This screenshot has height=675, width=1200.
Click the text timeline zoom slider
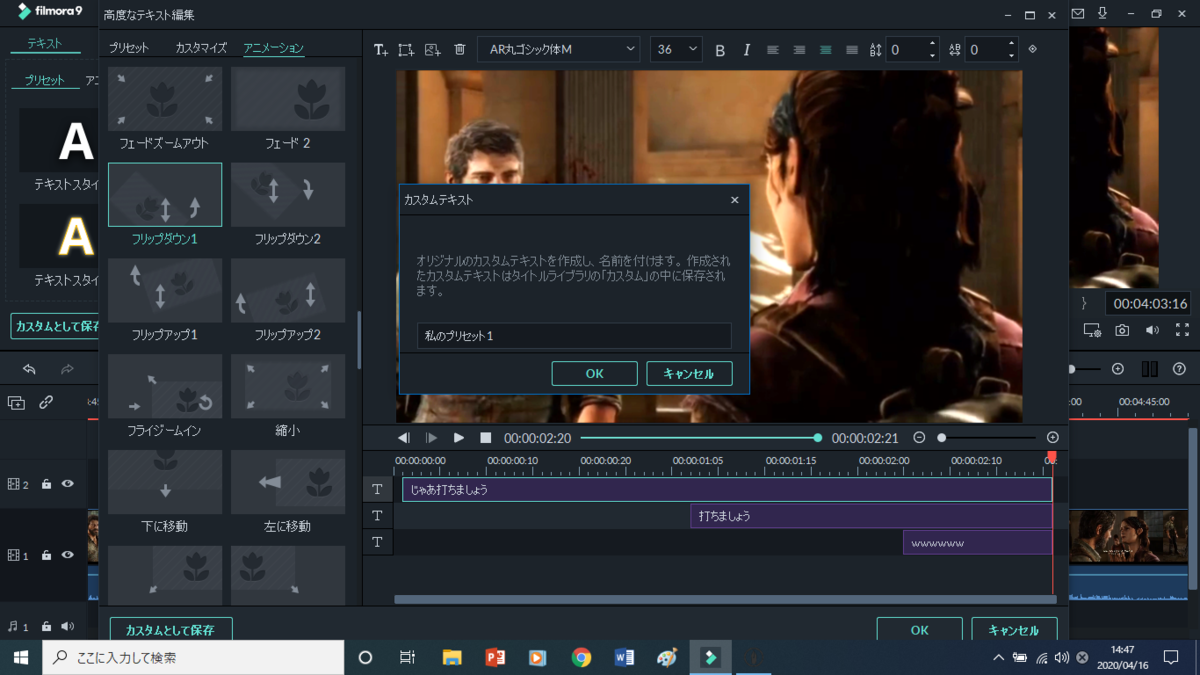pyautogui.click(x=988, y=438)
